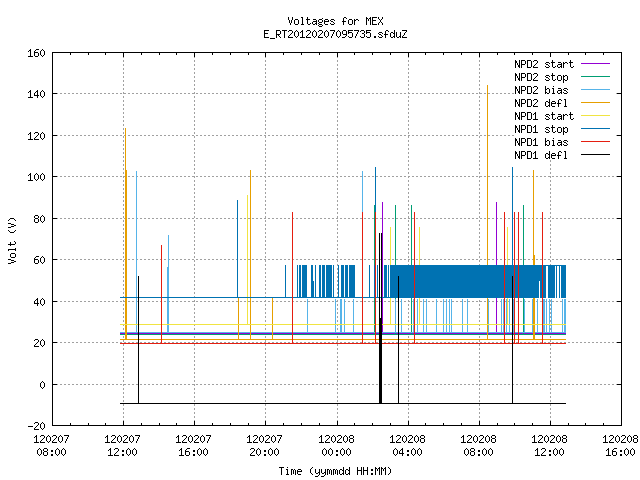Click the purple NPD2 start legend line
Image resolution: width=640 pixels, height=480 pixels.
click(x=595, y=64)
